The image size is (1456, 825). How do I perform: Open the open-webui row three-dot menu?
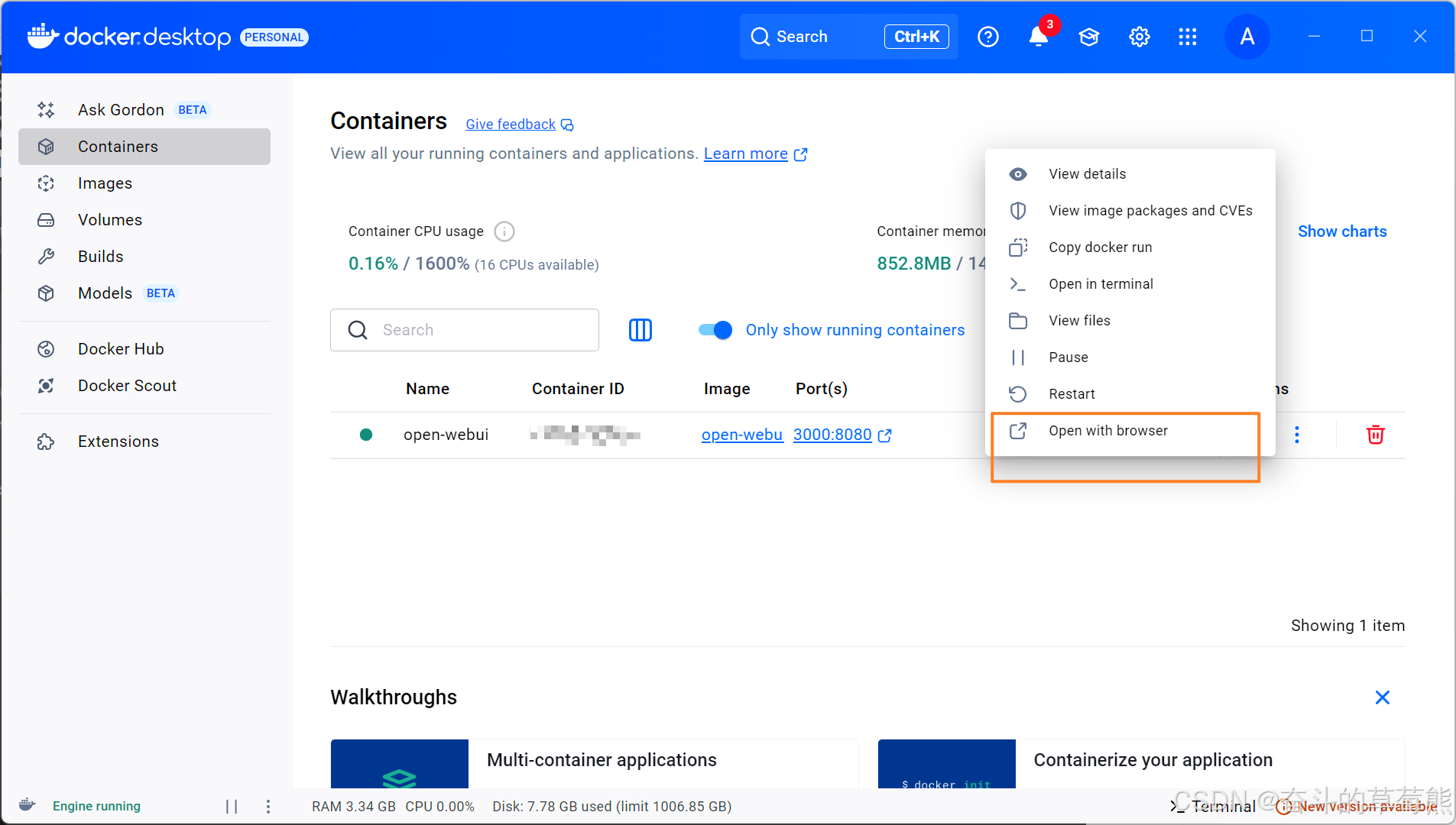point(1297,435)
